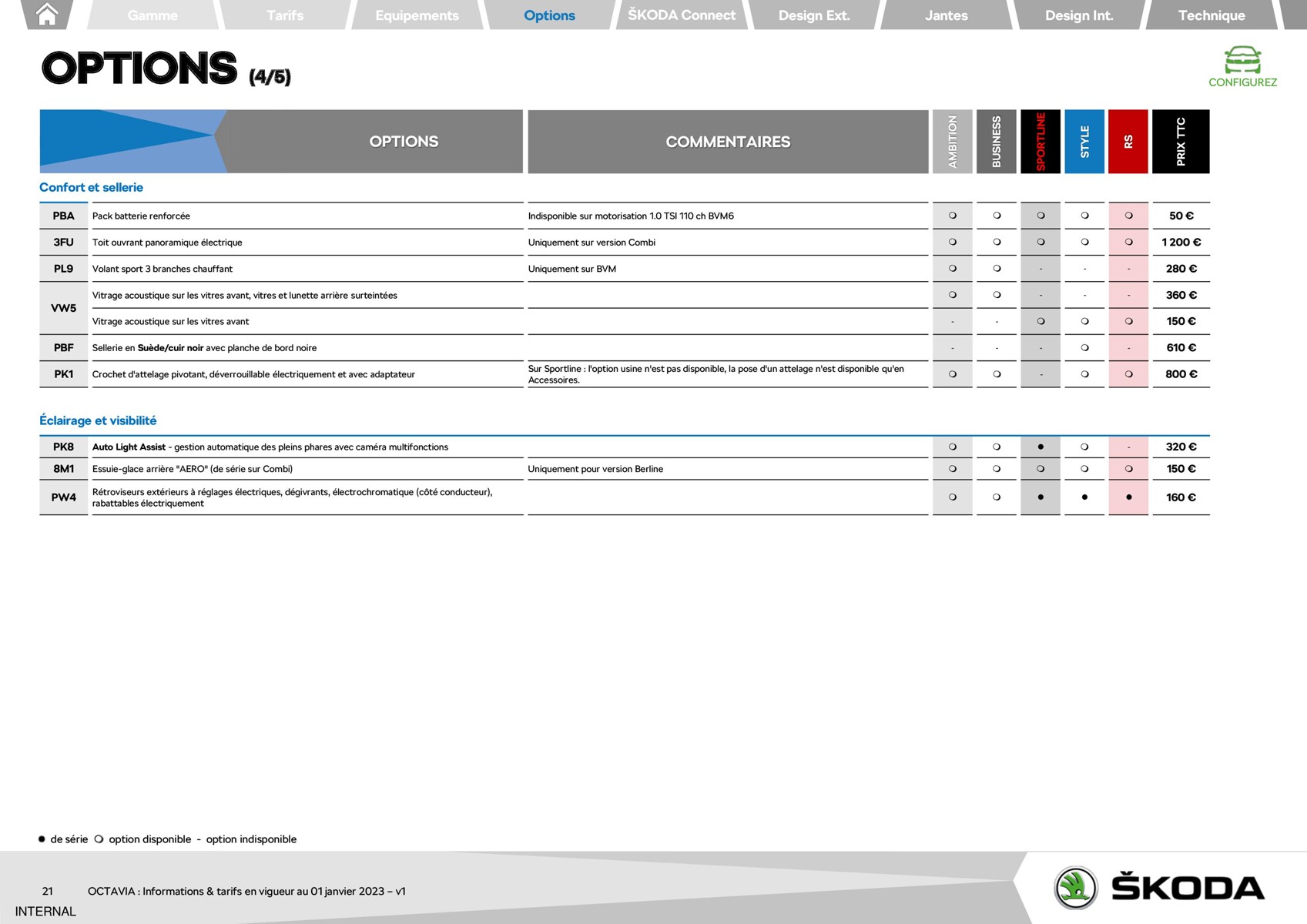Select the PL9 option code

[x=63, y=269]
